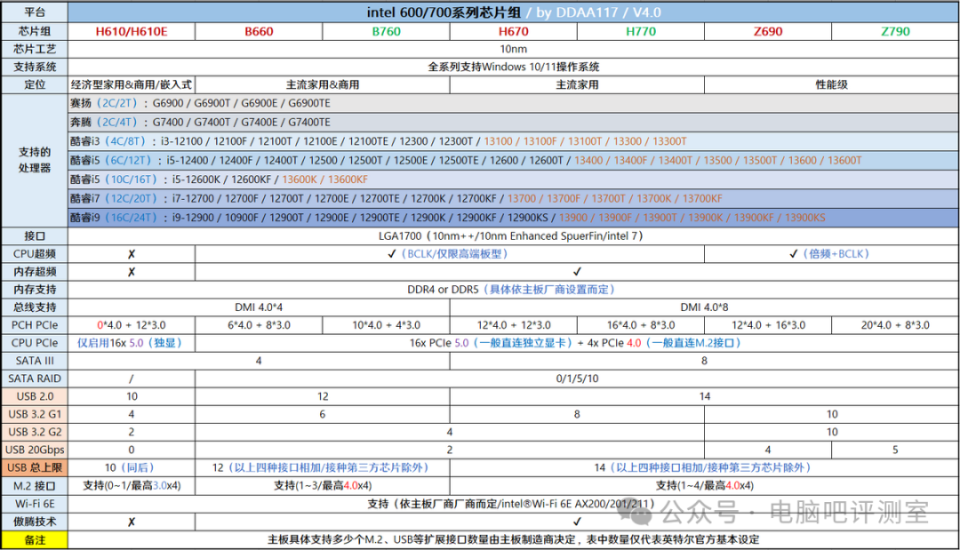Select the ✗ mark in 内存超频 row
Viewport: 960px width, 550px height.
tap(131, 272)
